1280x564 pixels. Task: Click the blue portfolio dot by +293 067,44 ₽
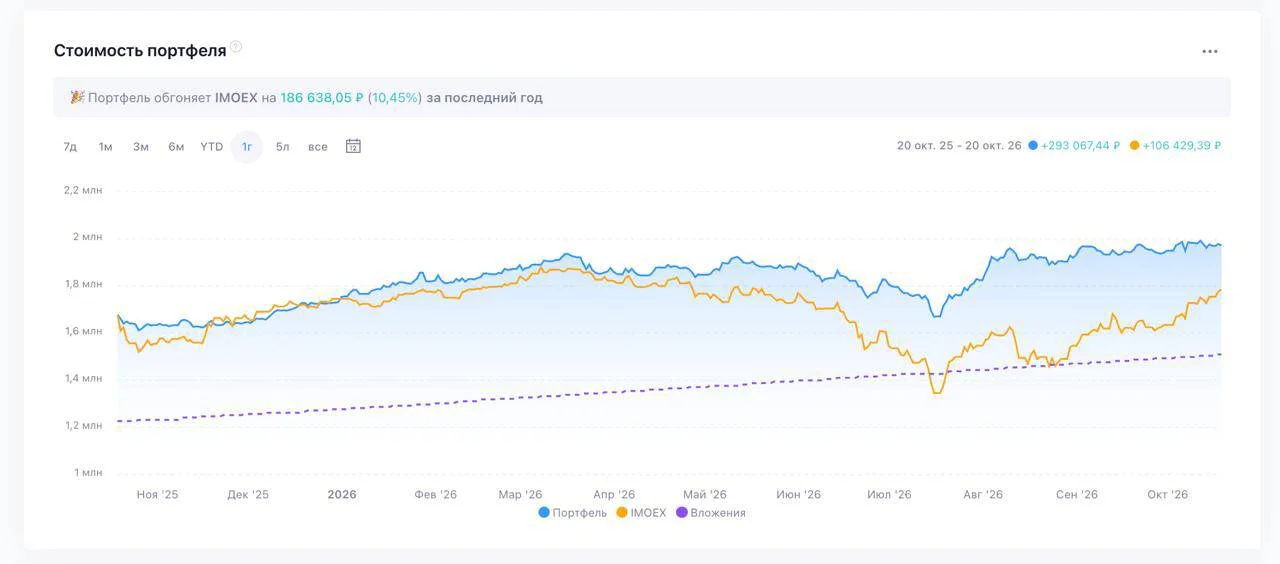coord(1033,146)
